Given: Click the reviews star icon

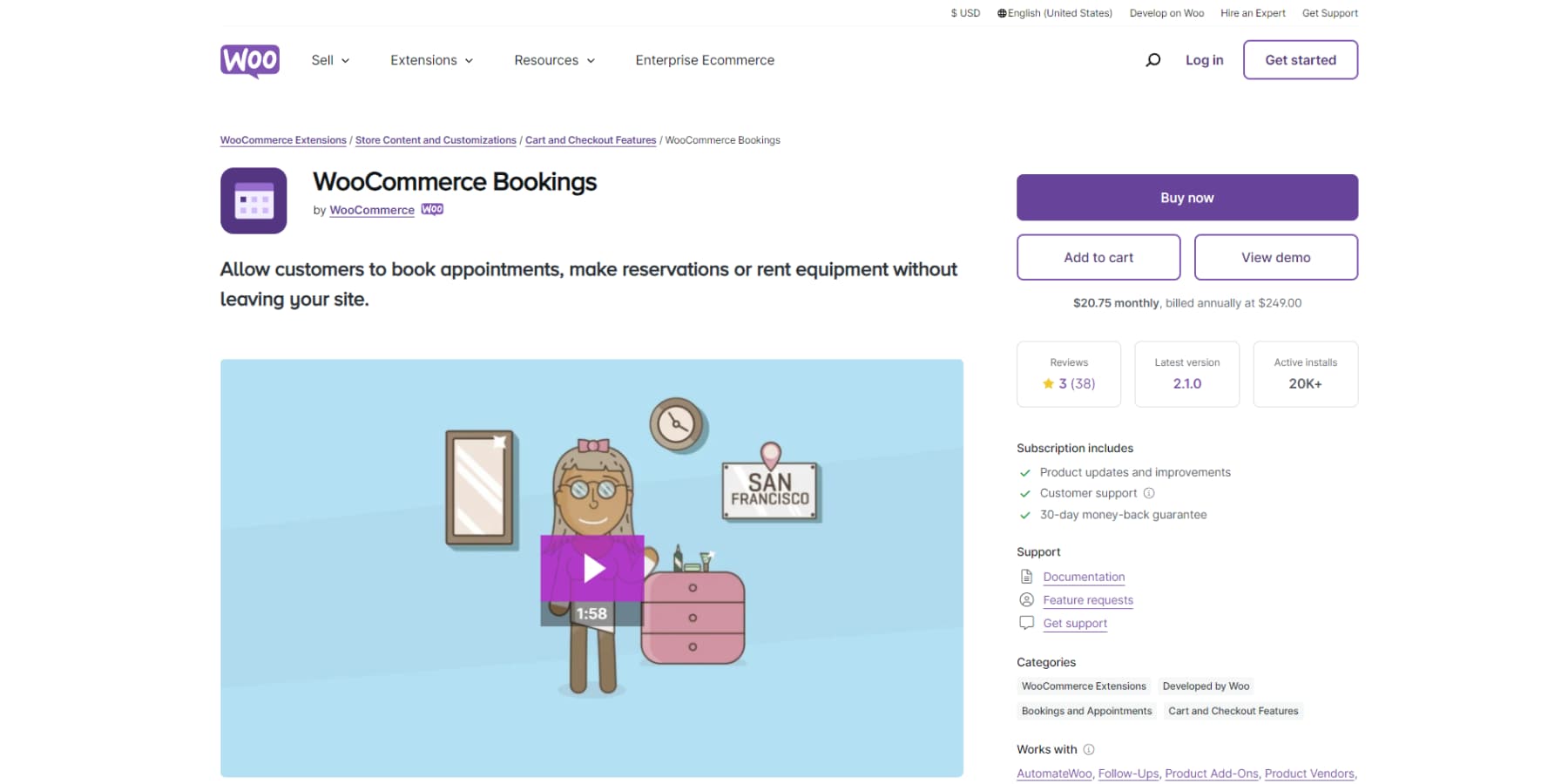Looking at the screenshot, I should (x=1048, y=383).
